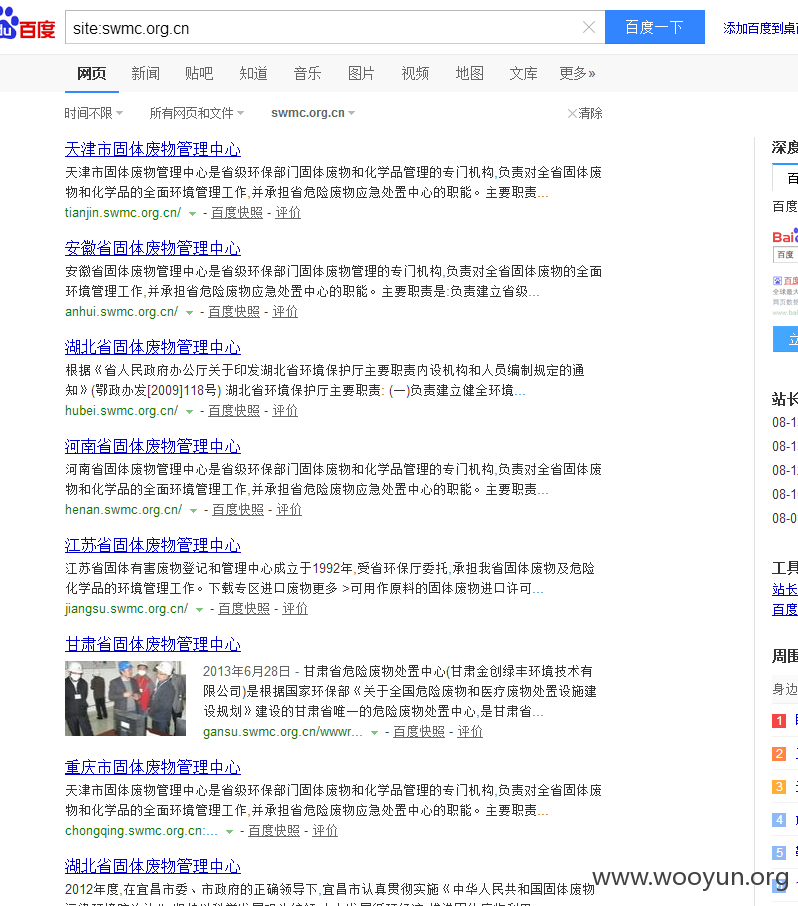Open 百度快照 for chongqing.swmc.org.cn
798x906 pixels.
(274, 830)
